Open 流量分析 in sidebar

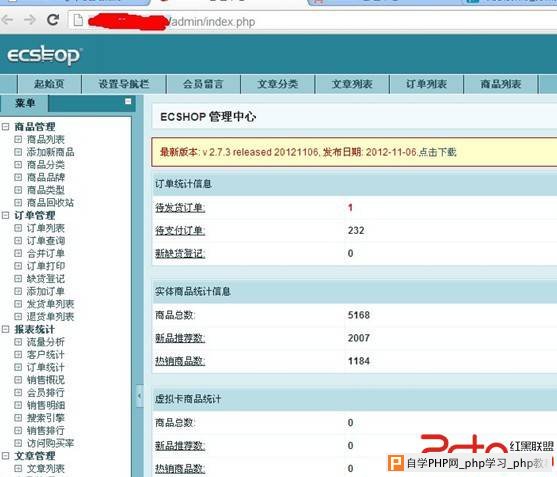click(x=45, y=342)
